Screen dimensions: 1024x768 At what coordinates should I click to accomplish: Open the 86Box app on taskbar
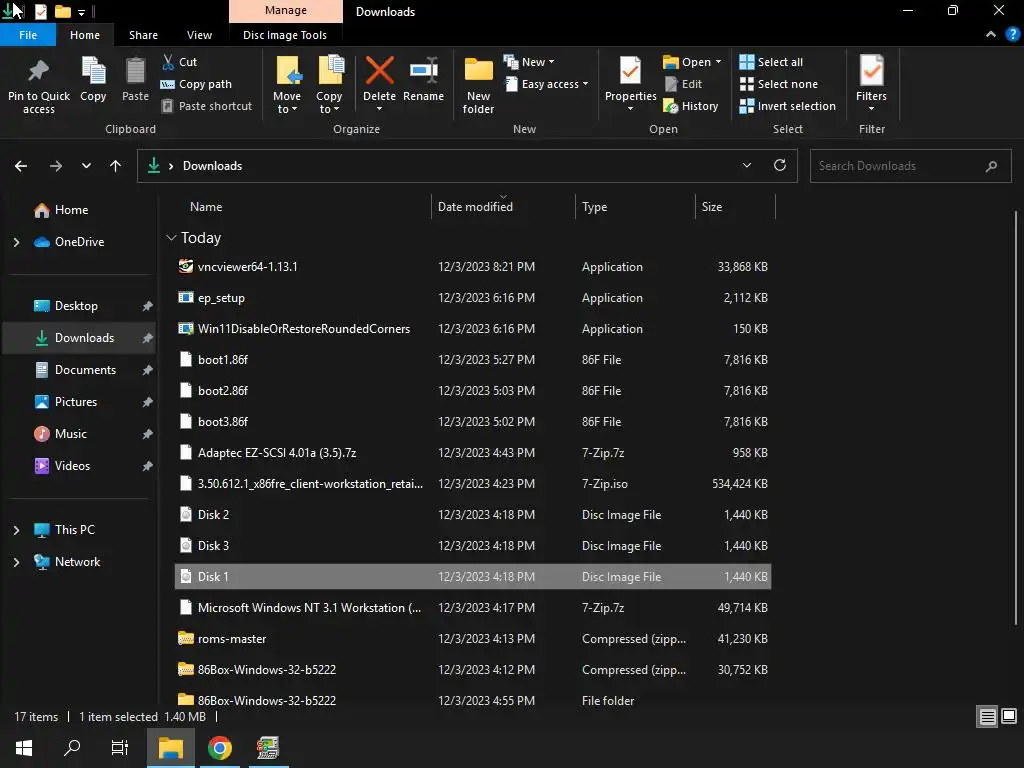[268, 748]
